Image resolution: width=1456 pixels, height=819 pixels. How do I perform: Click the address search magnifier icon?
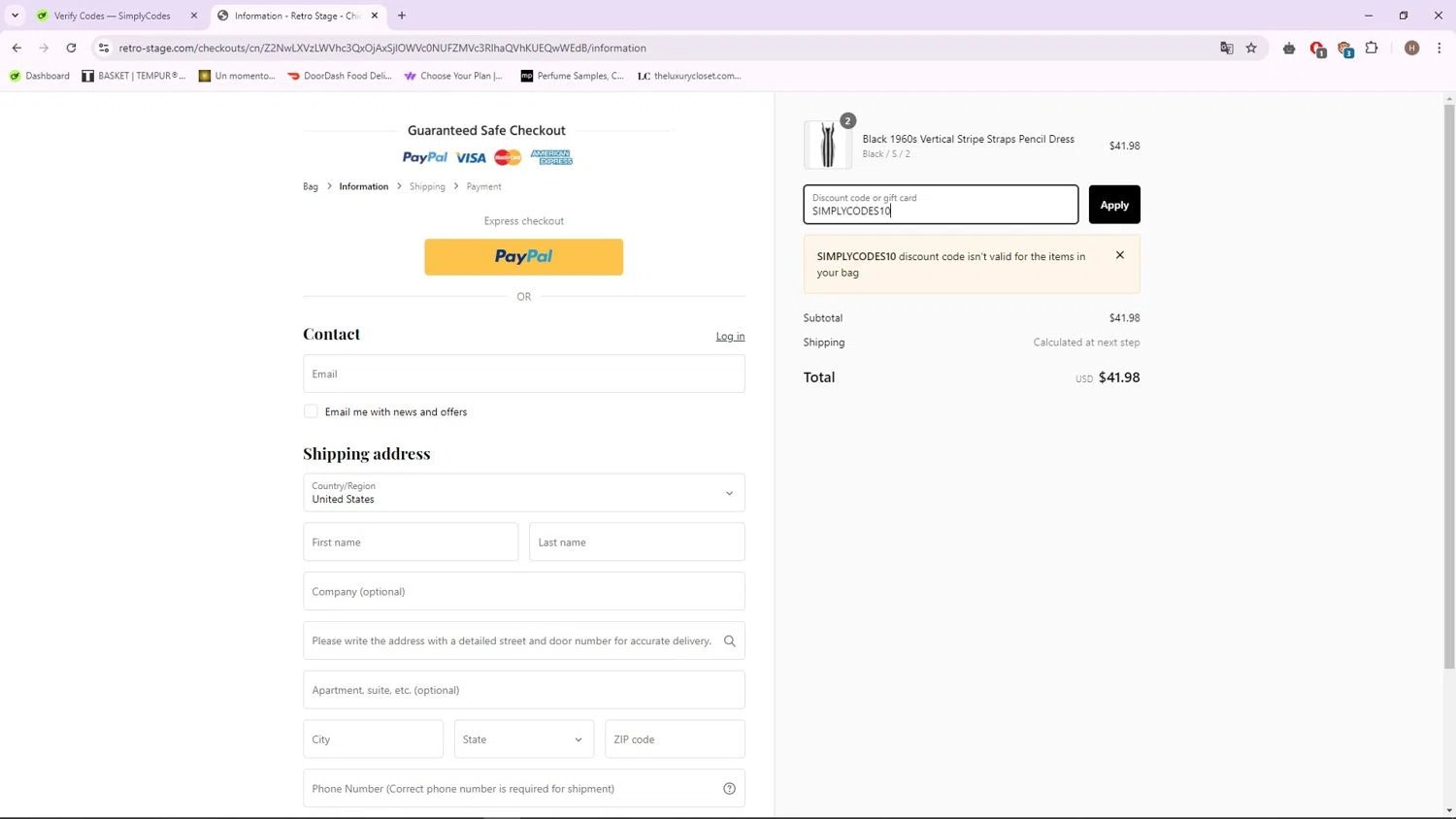pos(729,640)
